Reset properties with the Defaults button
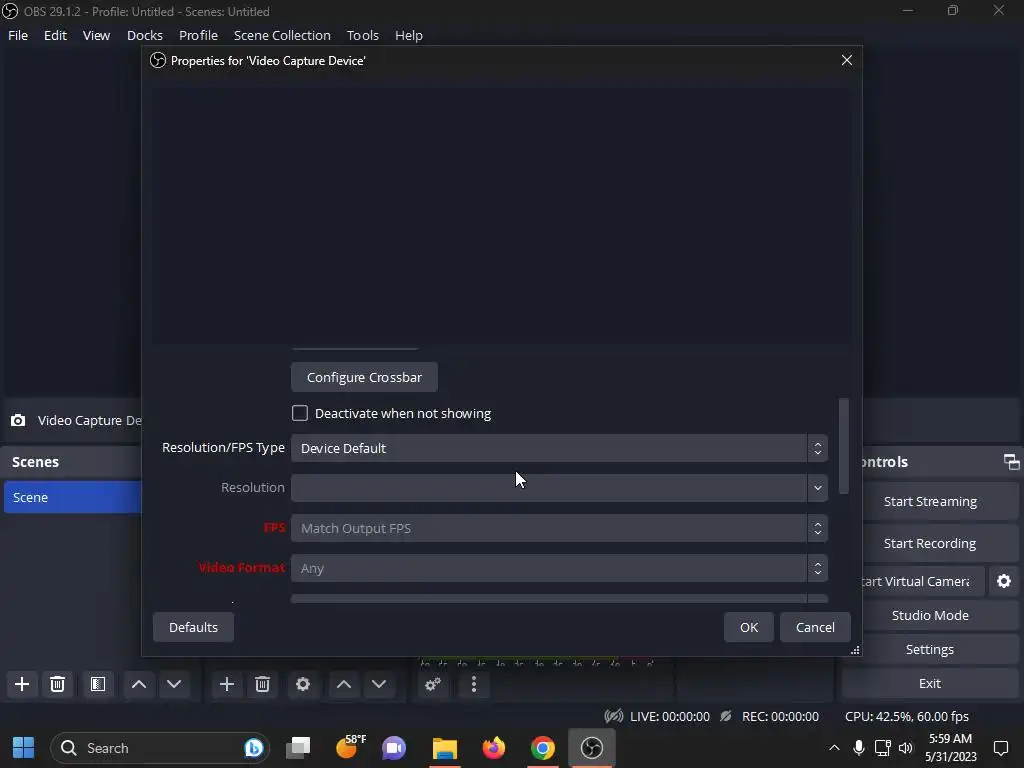The image size is (1024, 768). [193, 627]
